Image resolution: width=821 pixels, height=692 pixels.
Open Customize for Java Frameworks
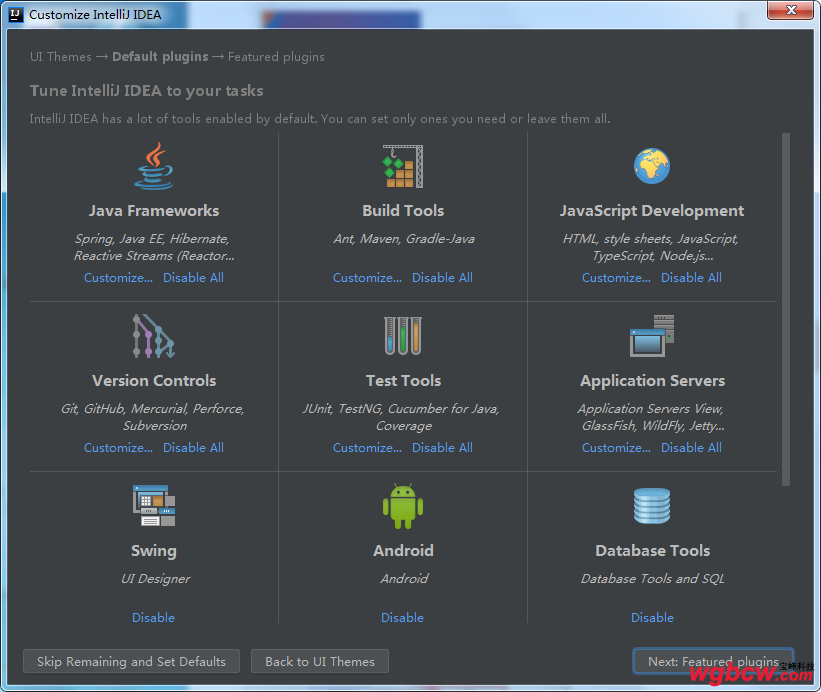pyautogui.click(x=118, y=277)
